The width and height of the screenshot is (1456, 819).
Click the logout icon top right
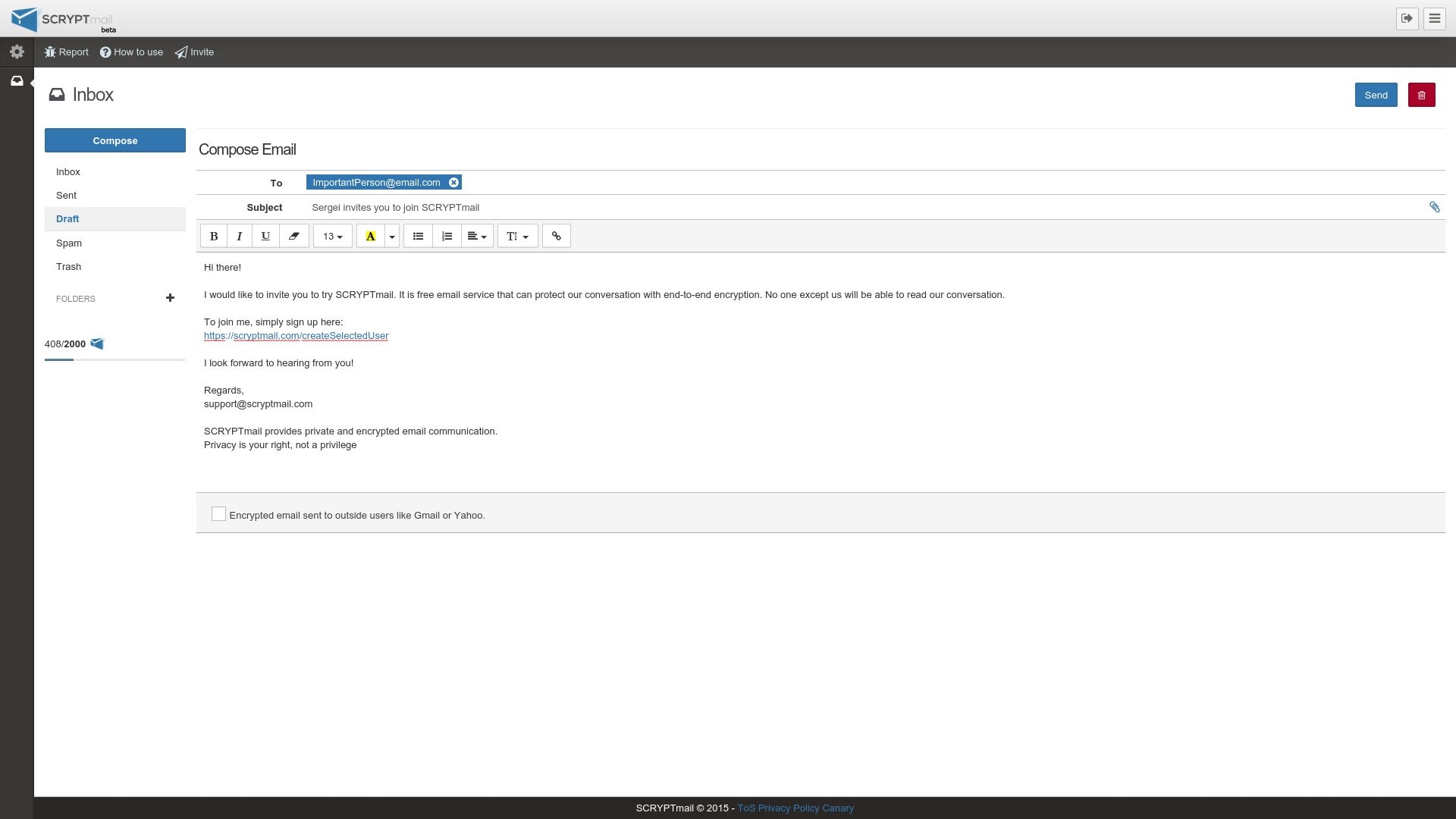1407,19
